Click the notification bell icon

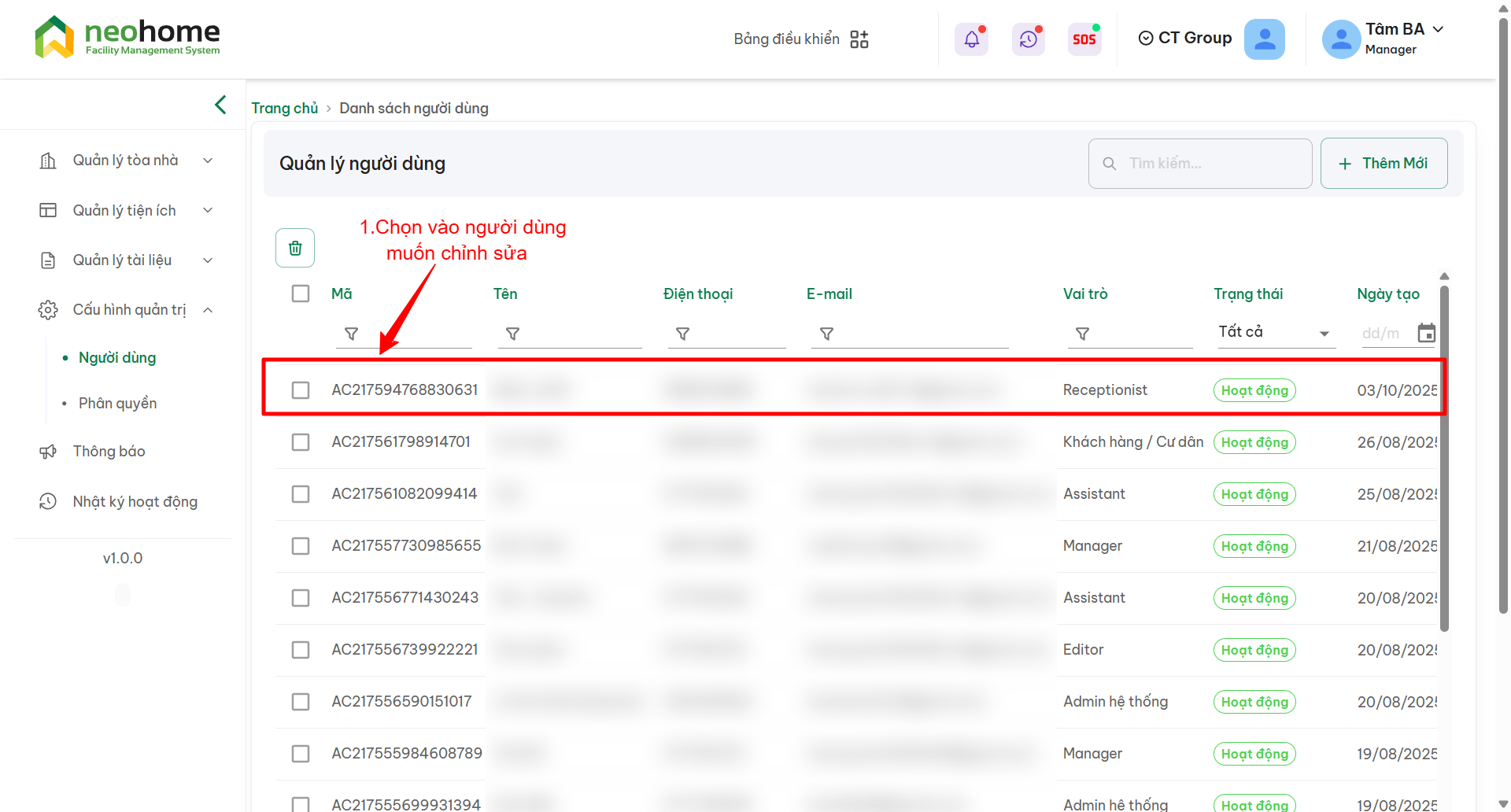pos(971,39)
